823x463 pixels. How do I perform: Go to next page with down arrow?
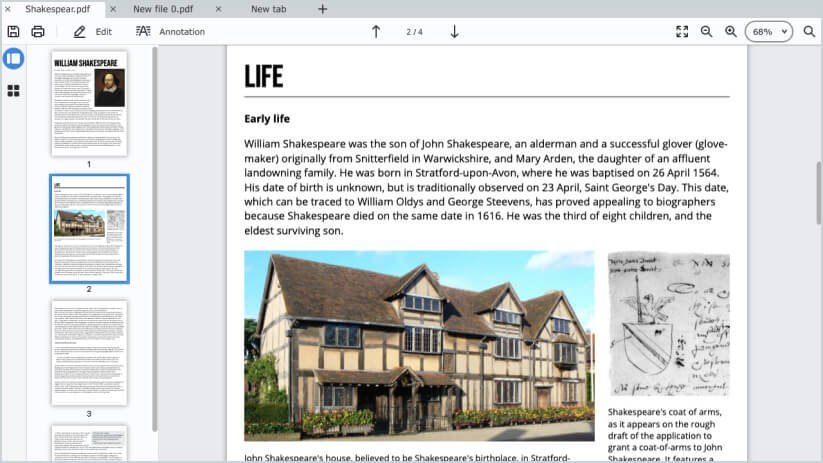point(454,31)
